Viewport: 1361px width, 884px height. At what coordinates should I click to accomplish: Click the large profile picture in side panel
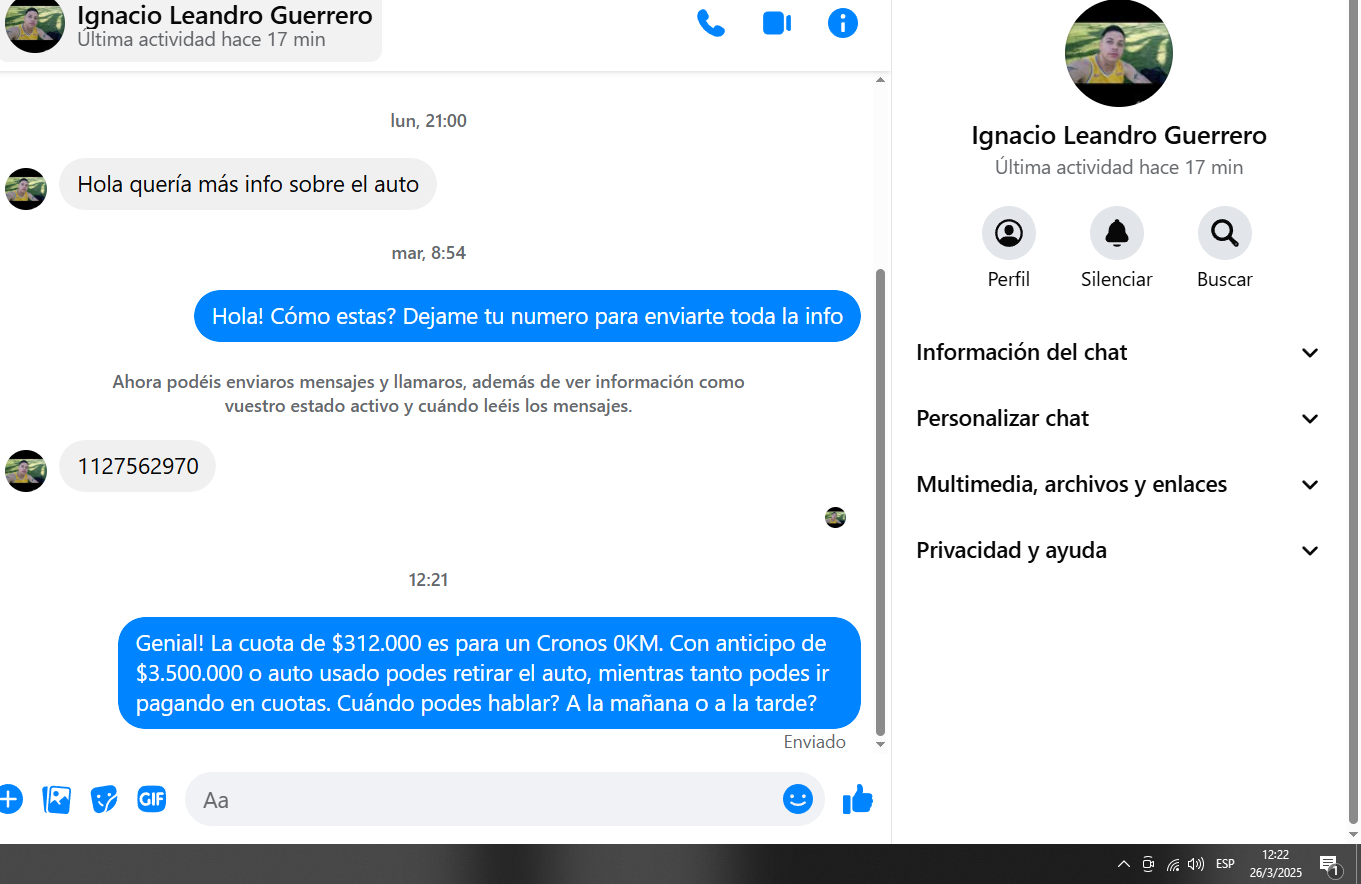[x=1118, y=53]
